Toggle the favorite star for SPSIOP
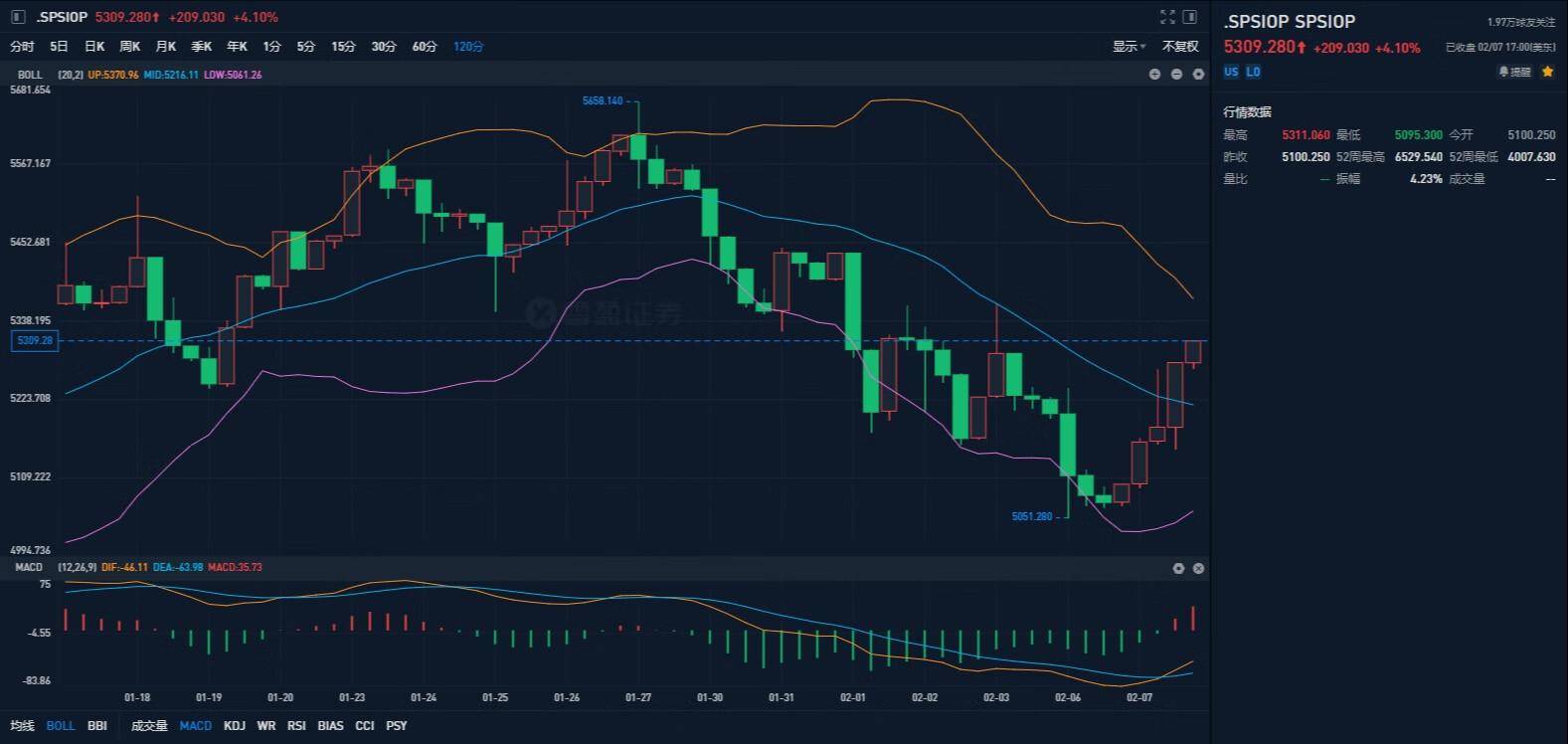The image size is (1568, 744). tap(1547, 72)
